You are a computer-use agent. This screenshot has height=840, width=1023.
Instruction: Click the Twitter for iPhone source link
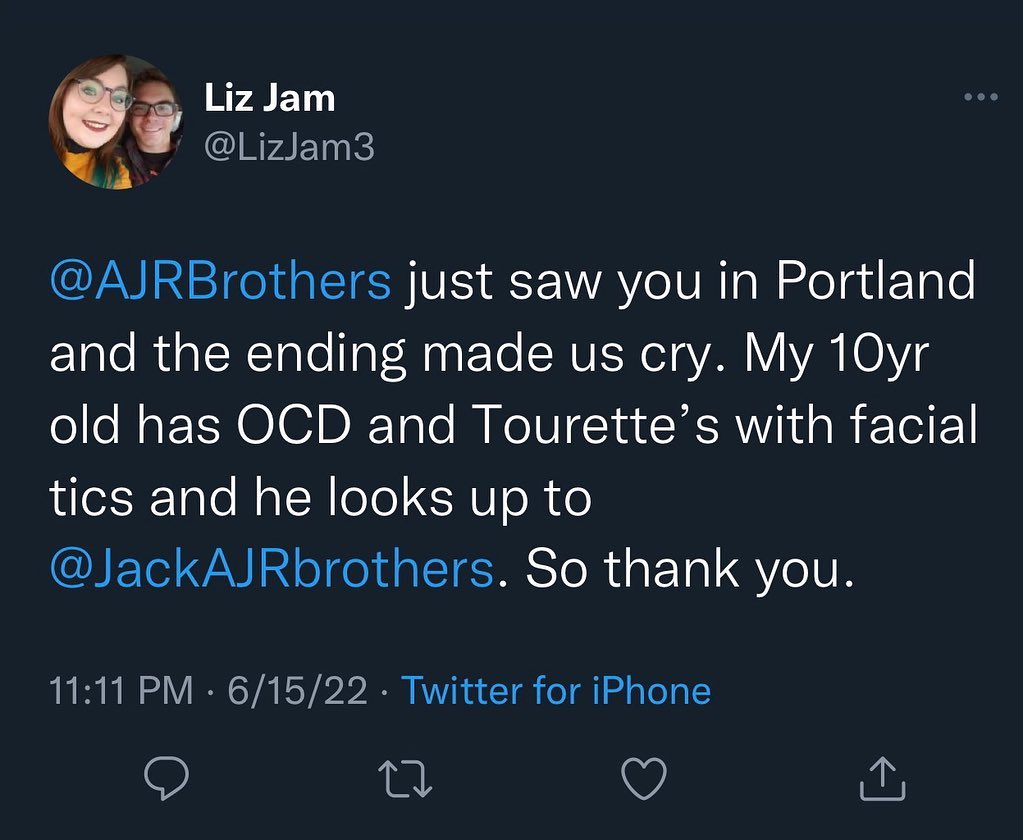[x=556, y=691]
